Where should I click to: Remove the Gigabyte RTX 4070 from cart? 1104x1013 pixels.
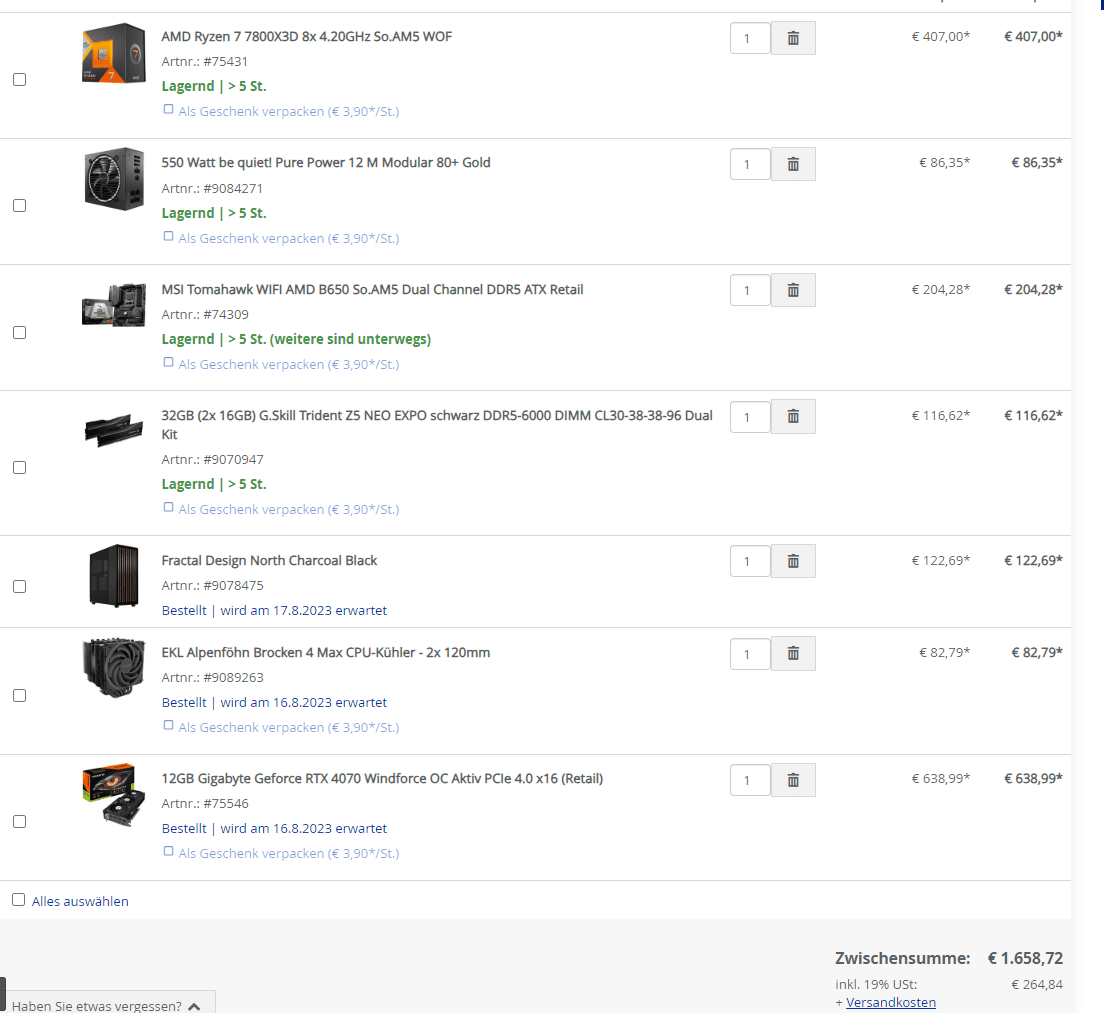tap(793, 780)
